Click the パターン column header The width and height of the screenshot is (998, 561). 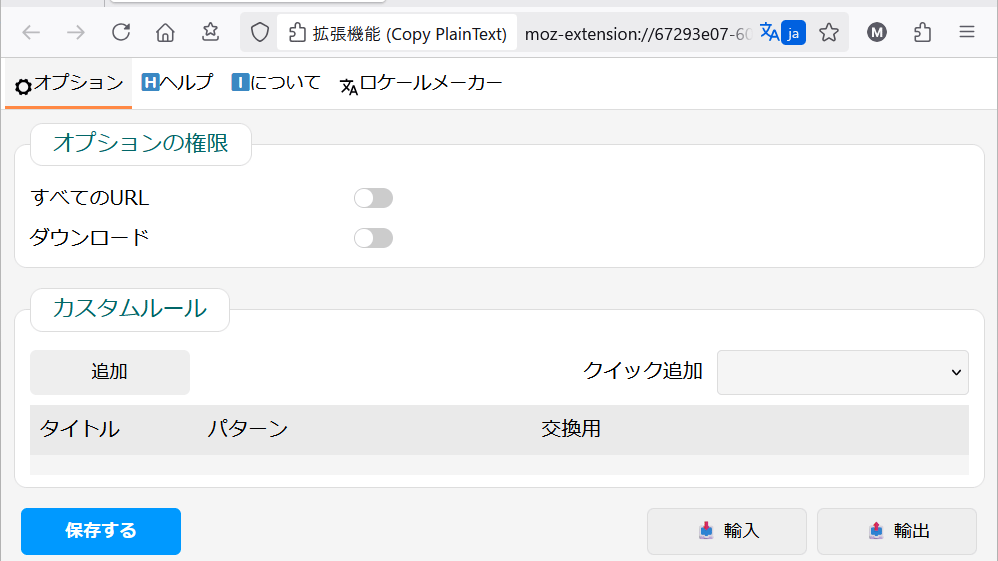coord(248,429)
